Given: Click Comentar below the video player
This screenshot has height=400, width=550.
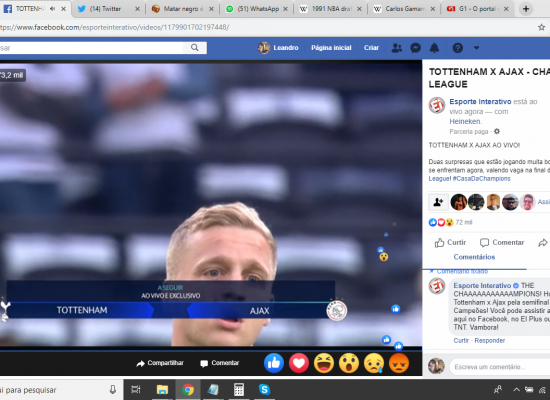Looking at the screenshot, I should (220, 363).
